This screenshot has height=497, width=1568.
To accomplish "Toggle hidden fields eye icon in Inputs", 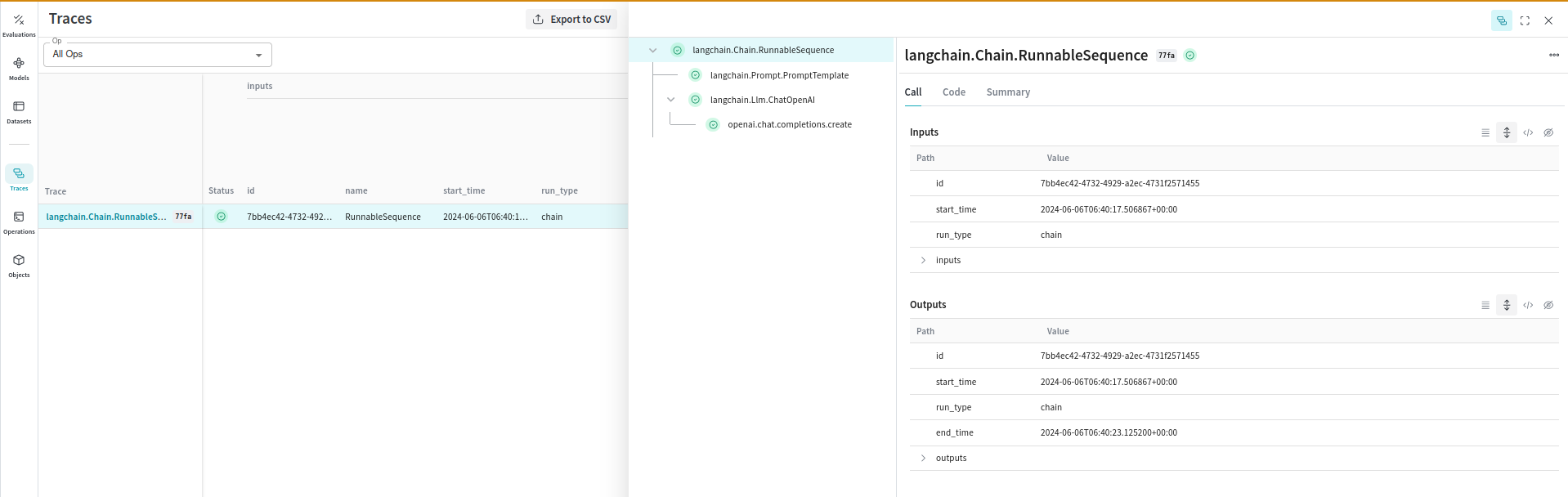I will coord(1548,132).
